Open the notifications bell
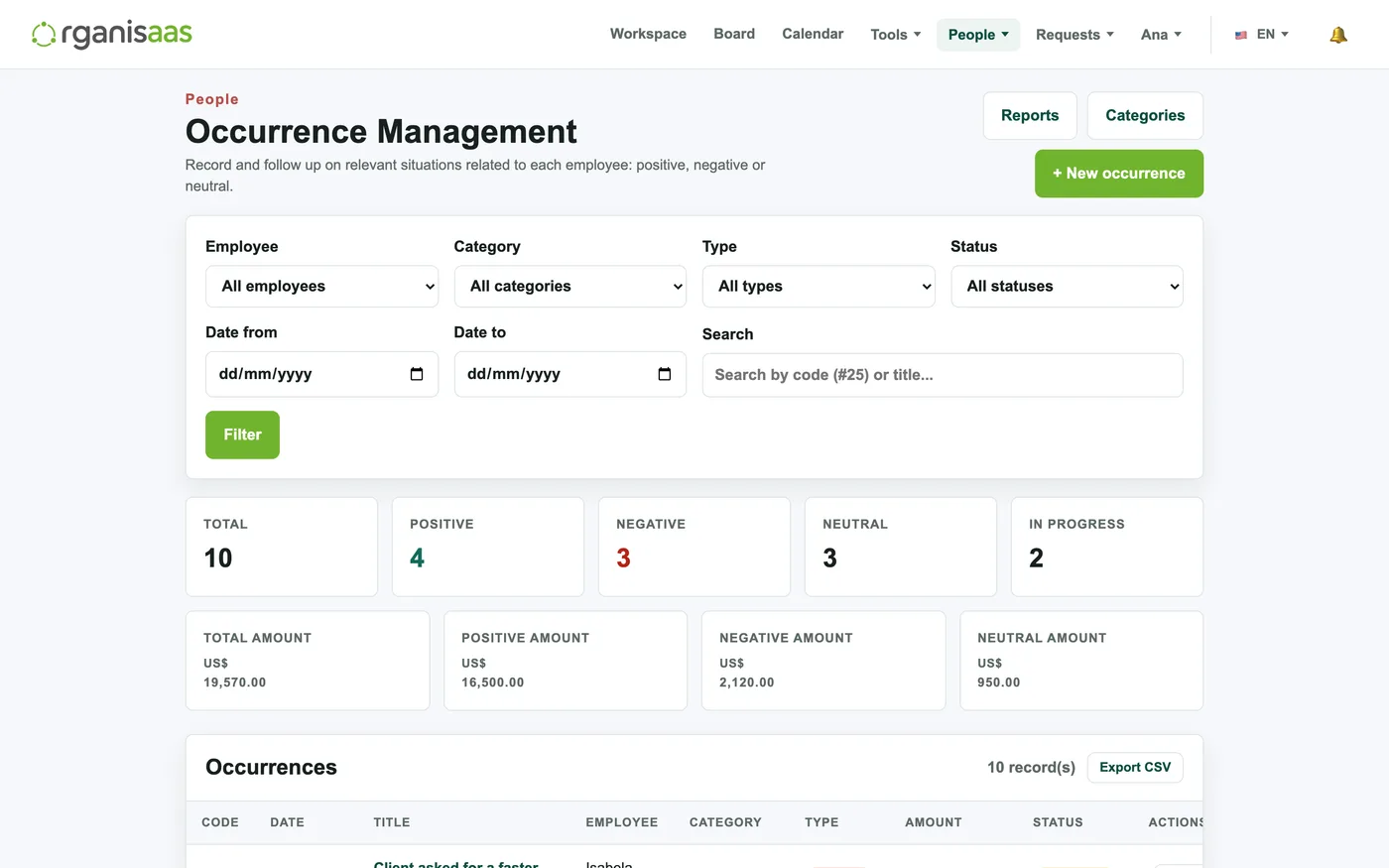This screenshot has height=868, width=1389. pyautogui.click(x=1338, y=35)
